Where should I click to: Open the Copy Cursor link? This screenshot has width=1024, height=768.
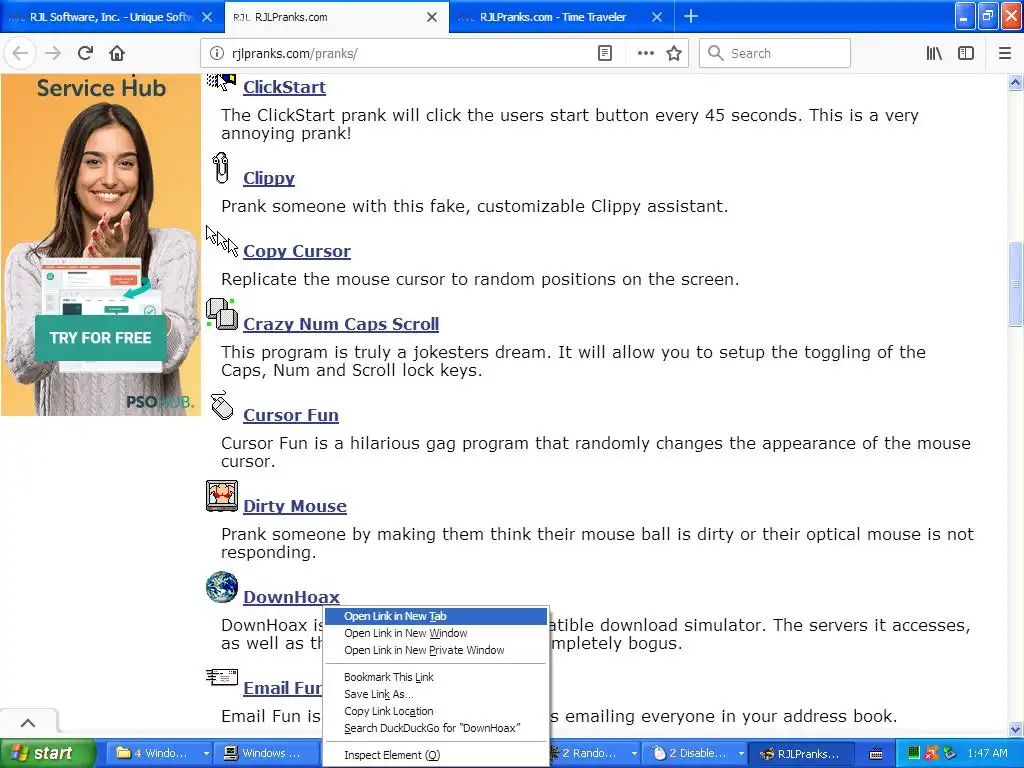pyautogui.click(x=297, y=251)
